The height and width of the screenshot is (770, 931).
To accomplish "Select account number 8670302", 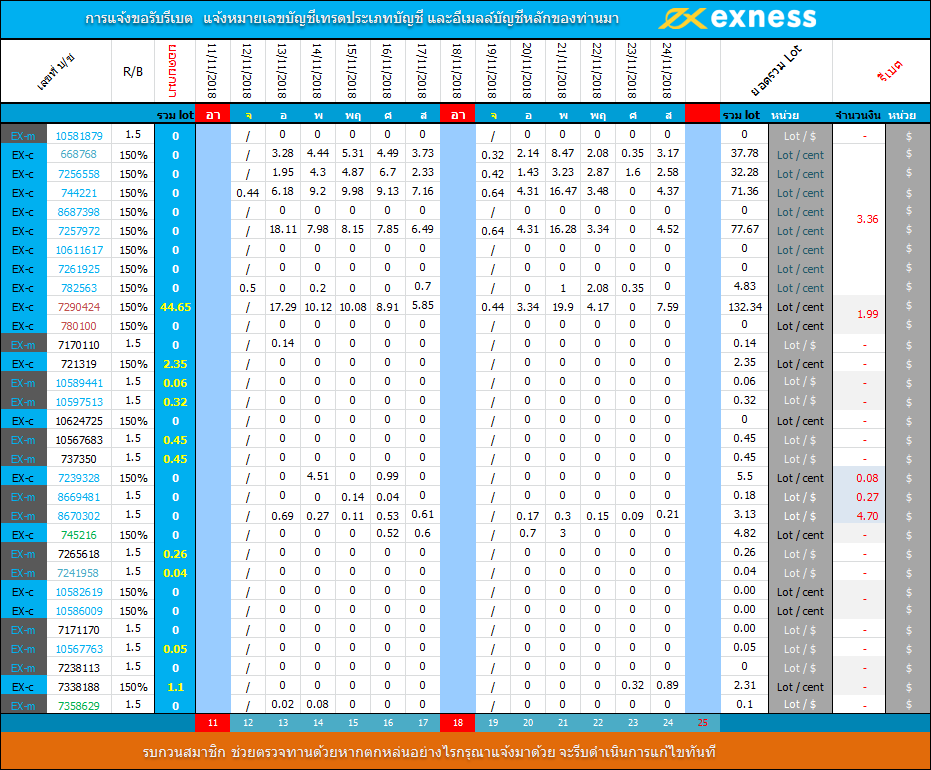I will pyautogui.click(x=79, y=516).
